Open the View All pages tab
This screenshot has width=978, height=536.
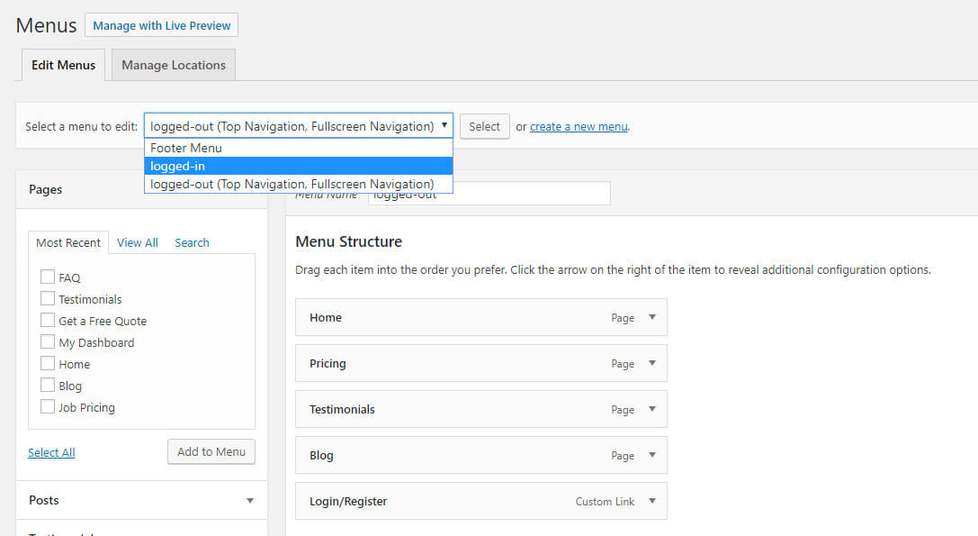tap(137, 242)
